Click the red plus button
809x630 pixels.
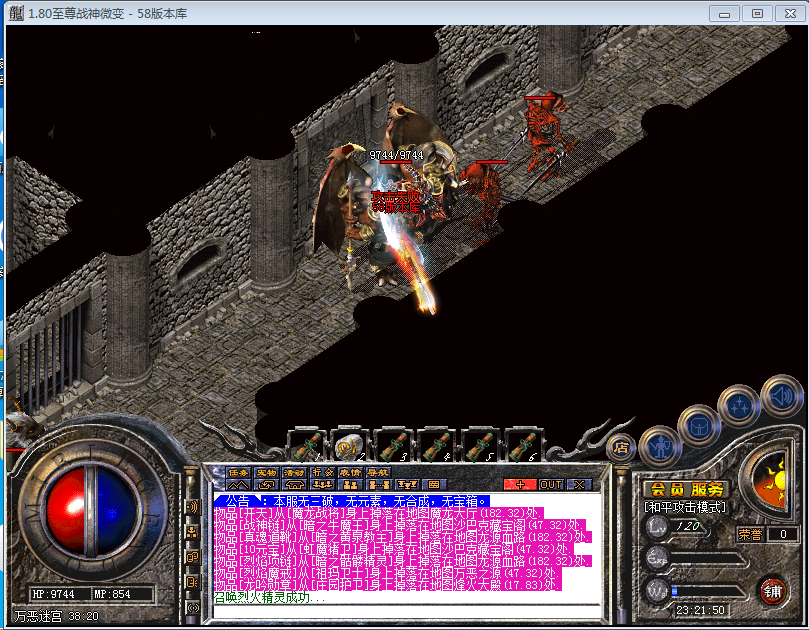click(520, 484)
